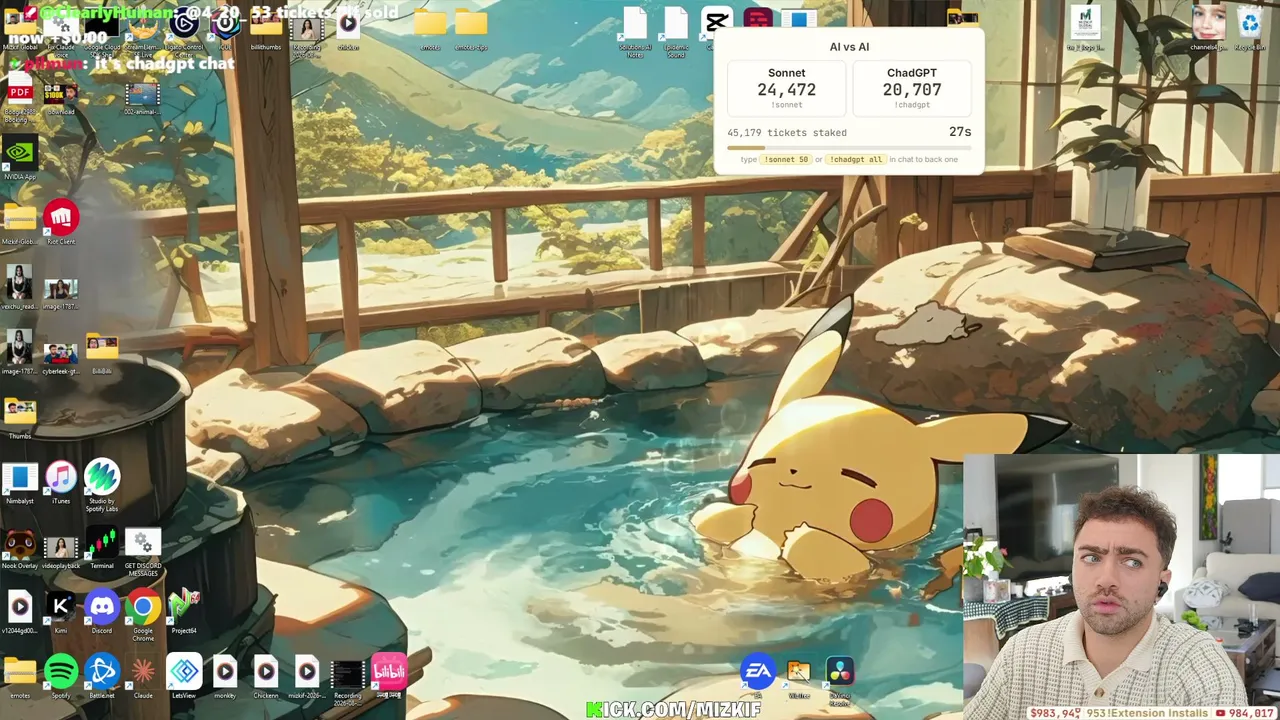1280x720 pixels.
Task: Open the cyberleek image file
Action: [61, 356]
